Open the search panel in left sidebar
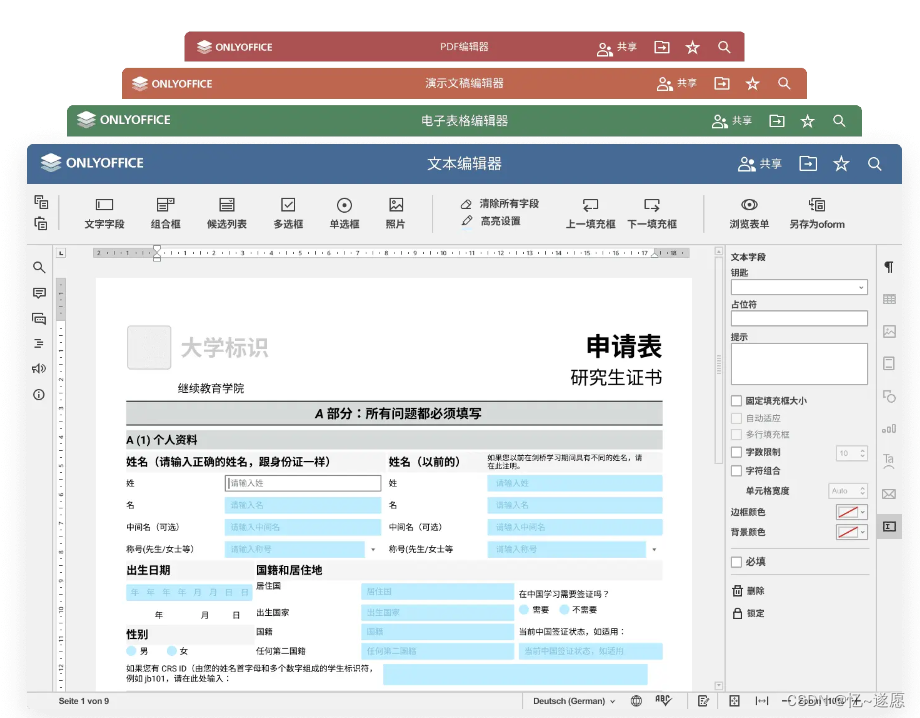920x718 pixels. click(38, 267)
